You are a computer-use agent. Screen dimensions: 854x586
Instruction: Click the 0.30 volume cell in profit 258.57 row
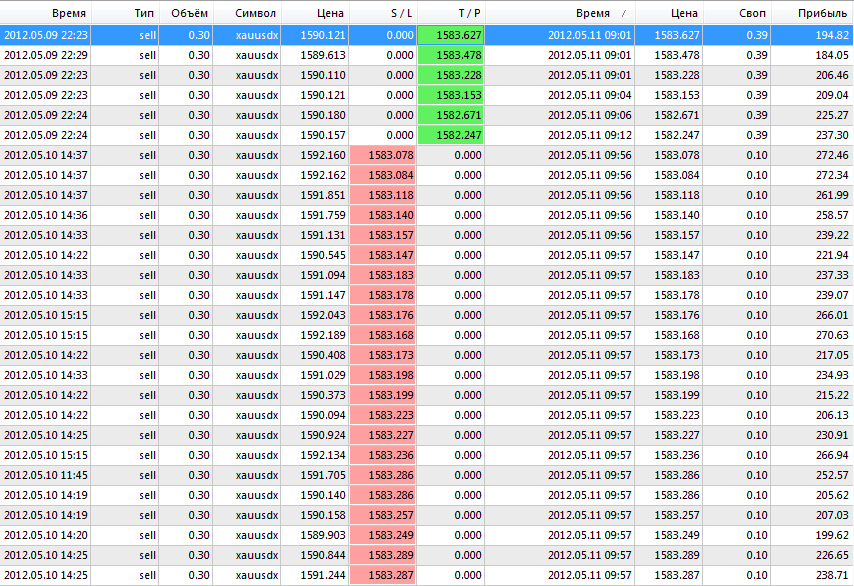(199, 215)
